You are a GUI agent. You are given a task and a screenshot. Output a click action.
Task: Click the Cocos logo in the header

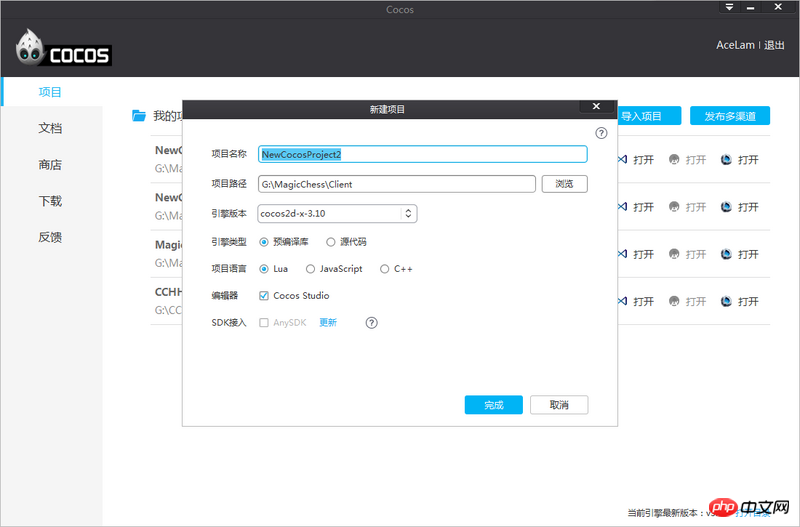[63, 47]
